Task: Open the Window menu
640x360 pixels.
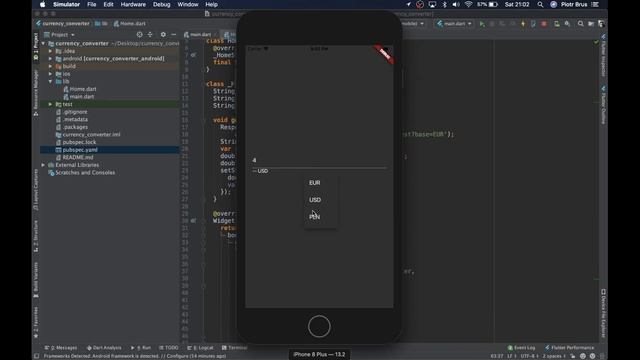Action: click(188, 4)
